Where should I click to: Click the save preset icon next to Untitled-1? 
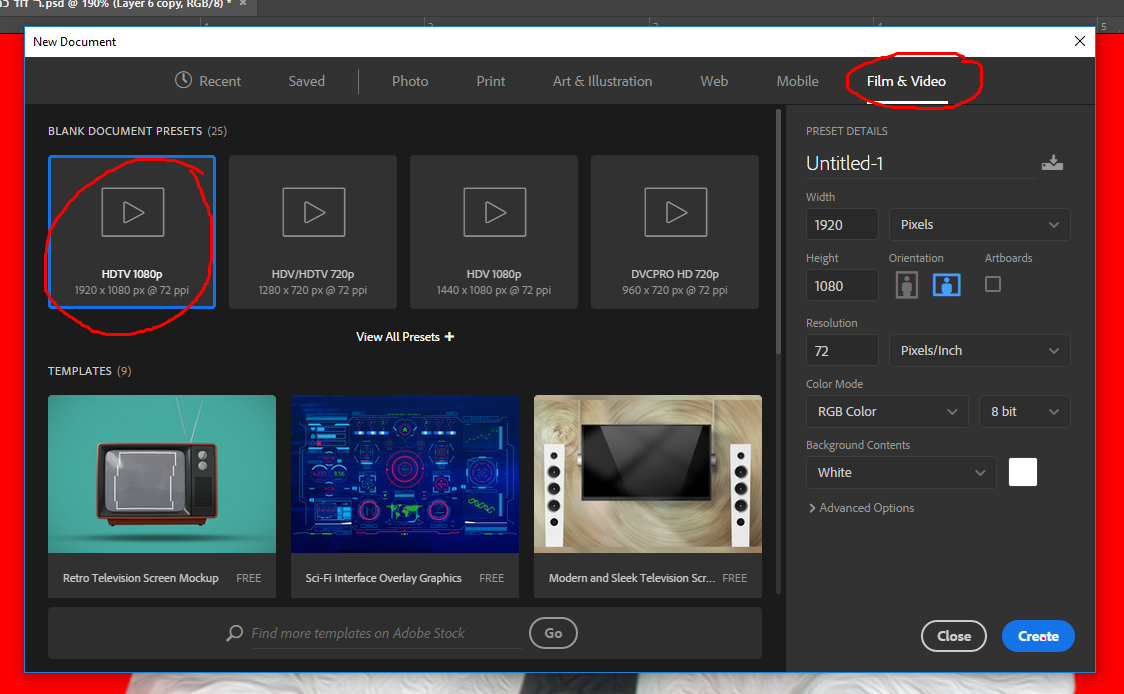(1052, 163)
